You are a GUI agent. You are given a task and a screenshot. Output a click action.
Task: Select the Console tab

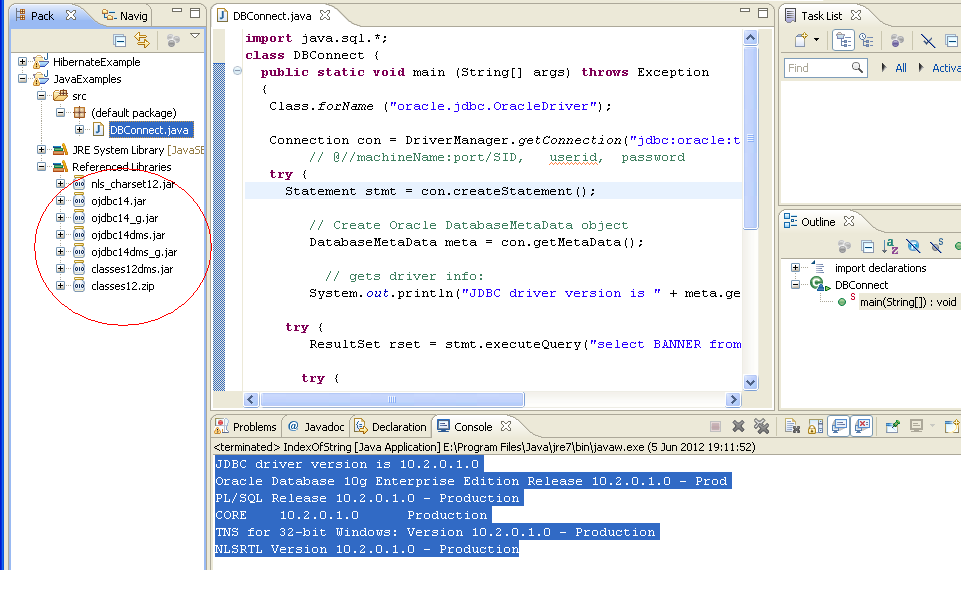point(464,426)
